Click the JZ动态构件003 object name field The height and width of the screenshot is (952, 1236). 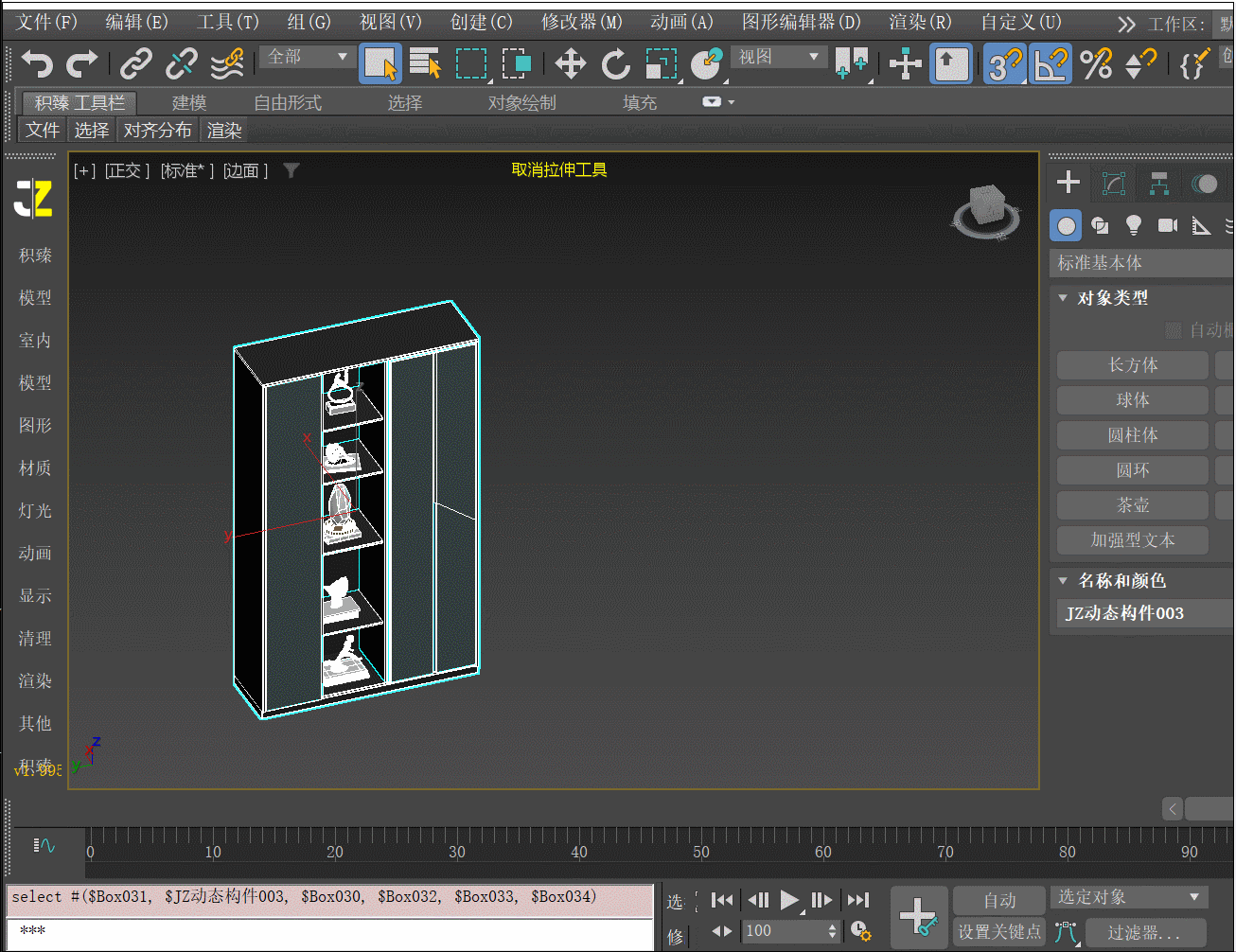pyautogui.click(x=1146, y=613)
